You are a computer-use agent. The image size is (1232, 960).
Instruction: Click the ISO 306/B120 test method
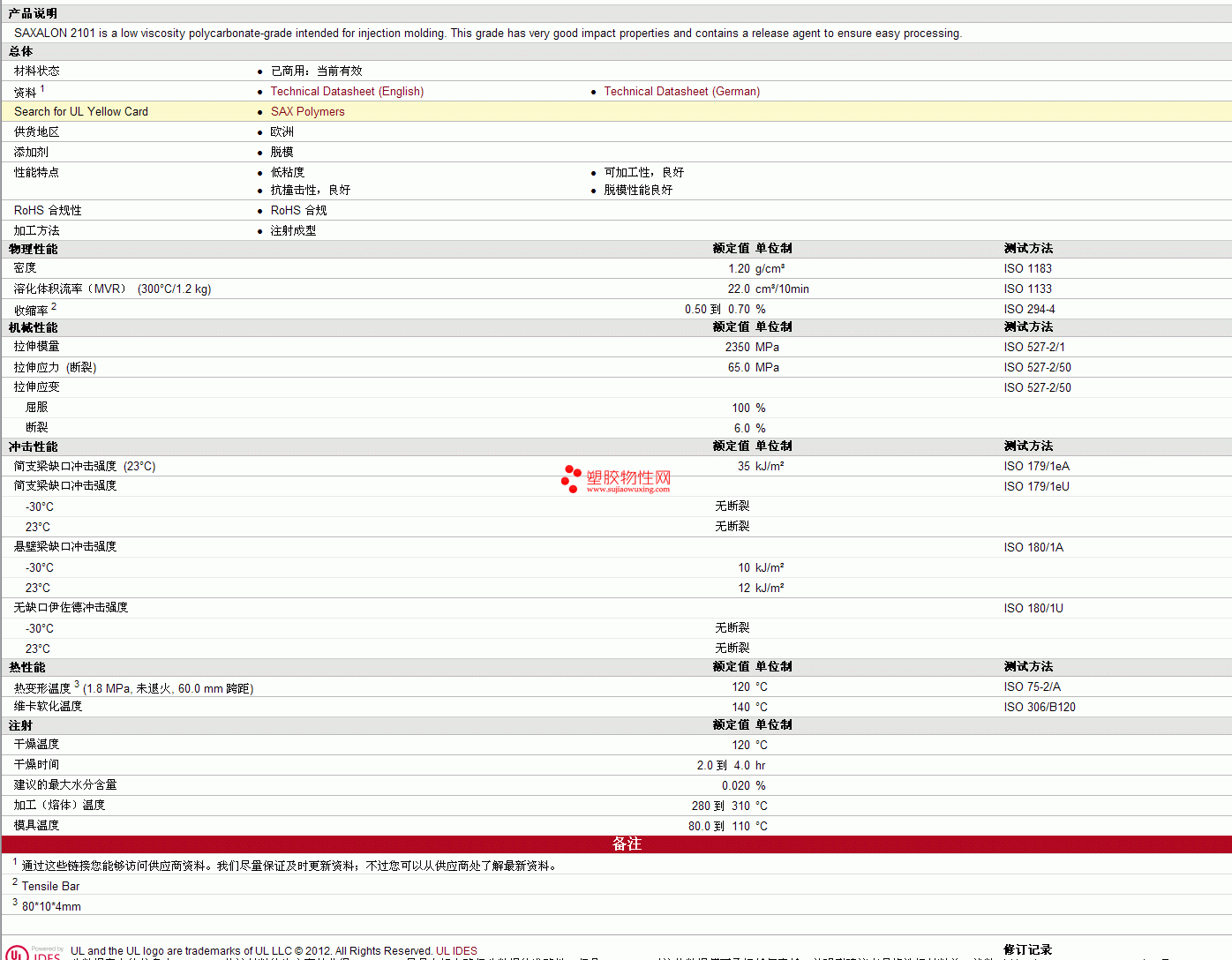pyautogui.click(x=1040, y=707)
